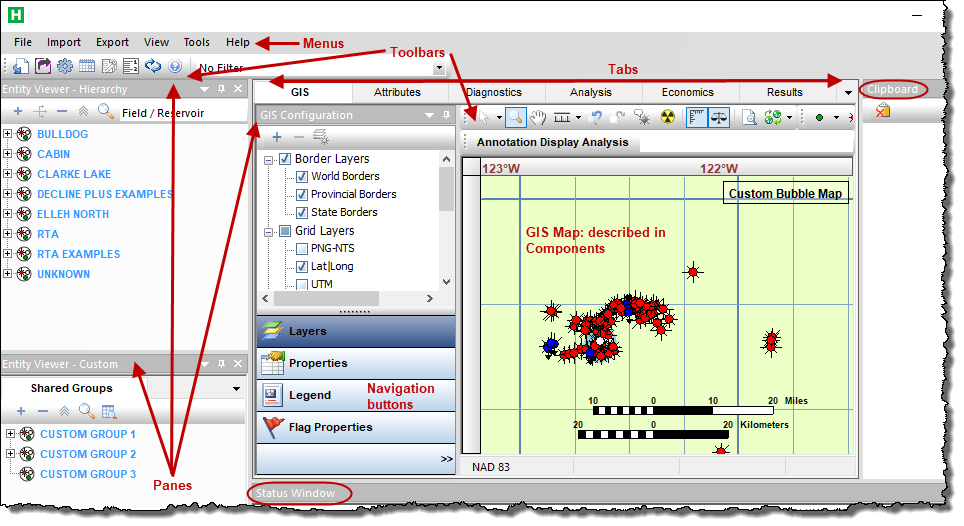Pin the Entity Viewer - Hierarchy pane
This screenshot has height=526, width=964.
tap(221, 89)
